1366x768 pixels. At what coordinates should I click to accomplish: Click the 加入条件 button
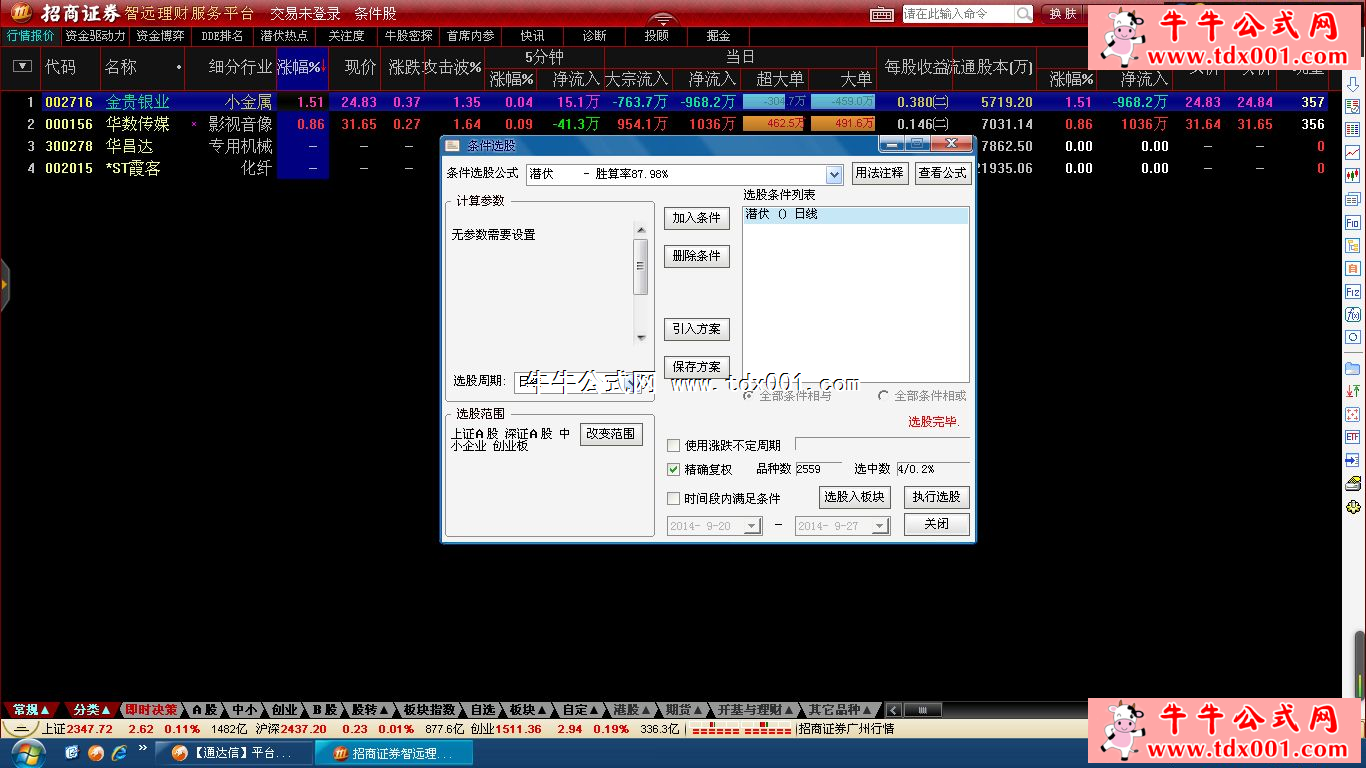(697, 218)
